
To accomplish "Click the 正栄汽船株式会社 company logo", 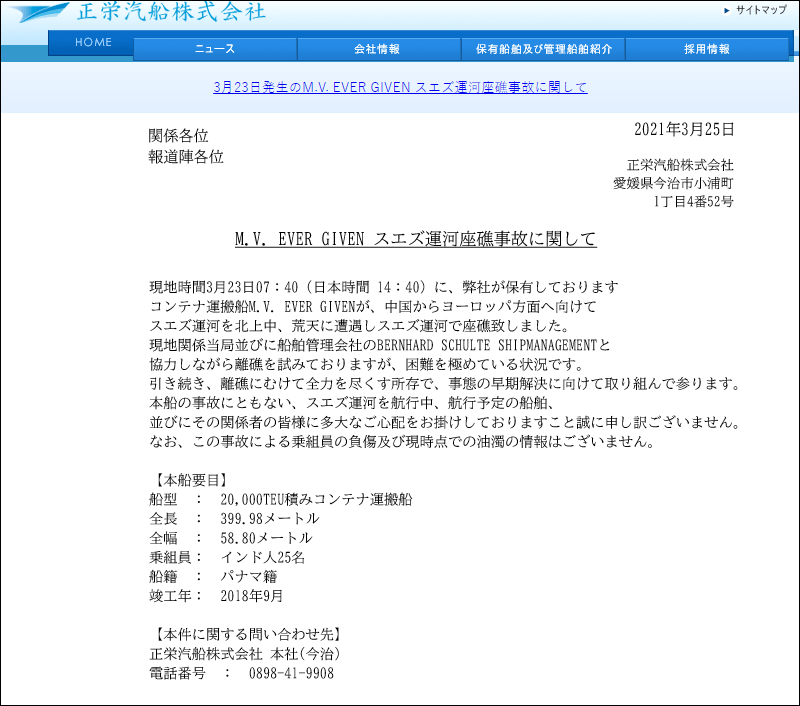I will [138, 11].
